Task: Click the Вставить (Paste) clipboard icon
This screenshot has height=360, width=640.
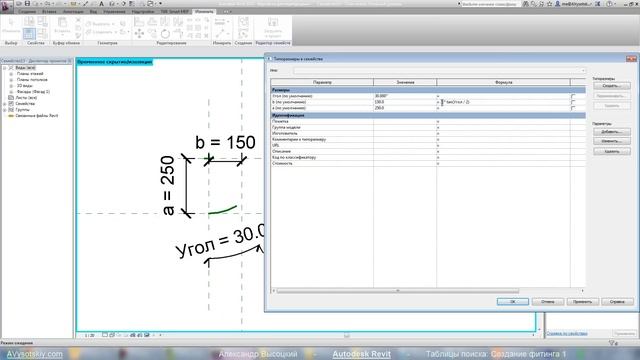Action: tap(62, 25)
